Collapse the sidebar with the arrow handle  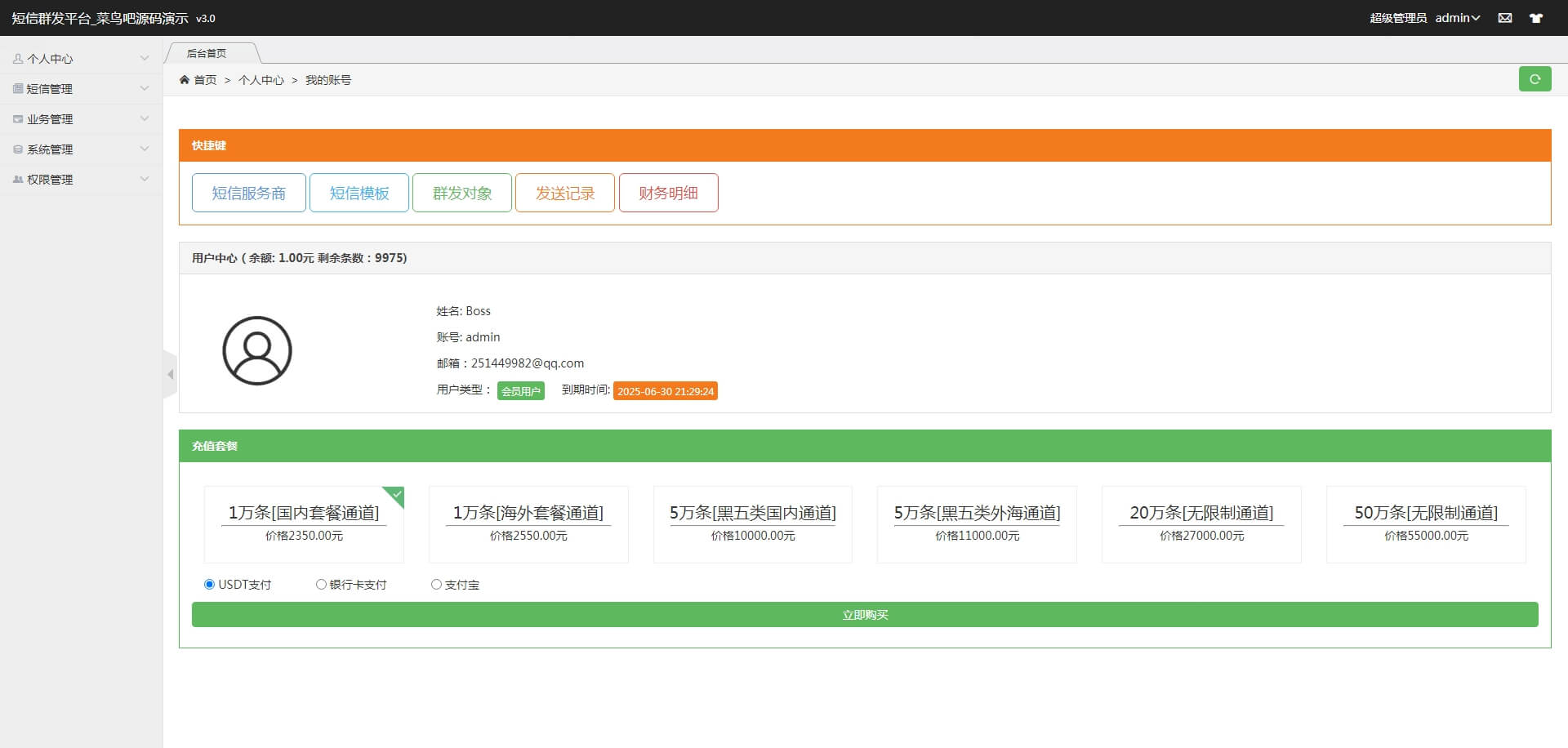tap(171, 374)
